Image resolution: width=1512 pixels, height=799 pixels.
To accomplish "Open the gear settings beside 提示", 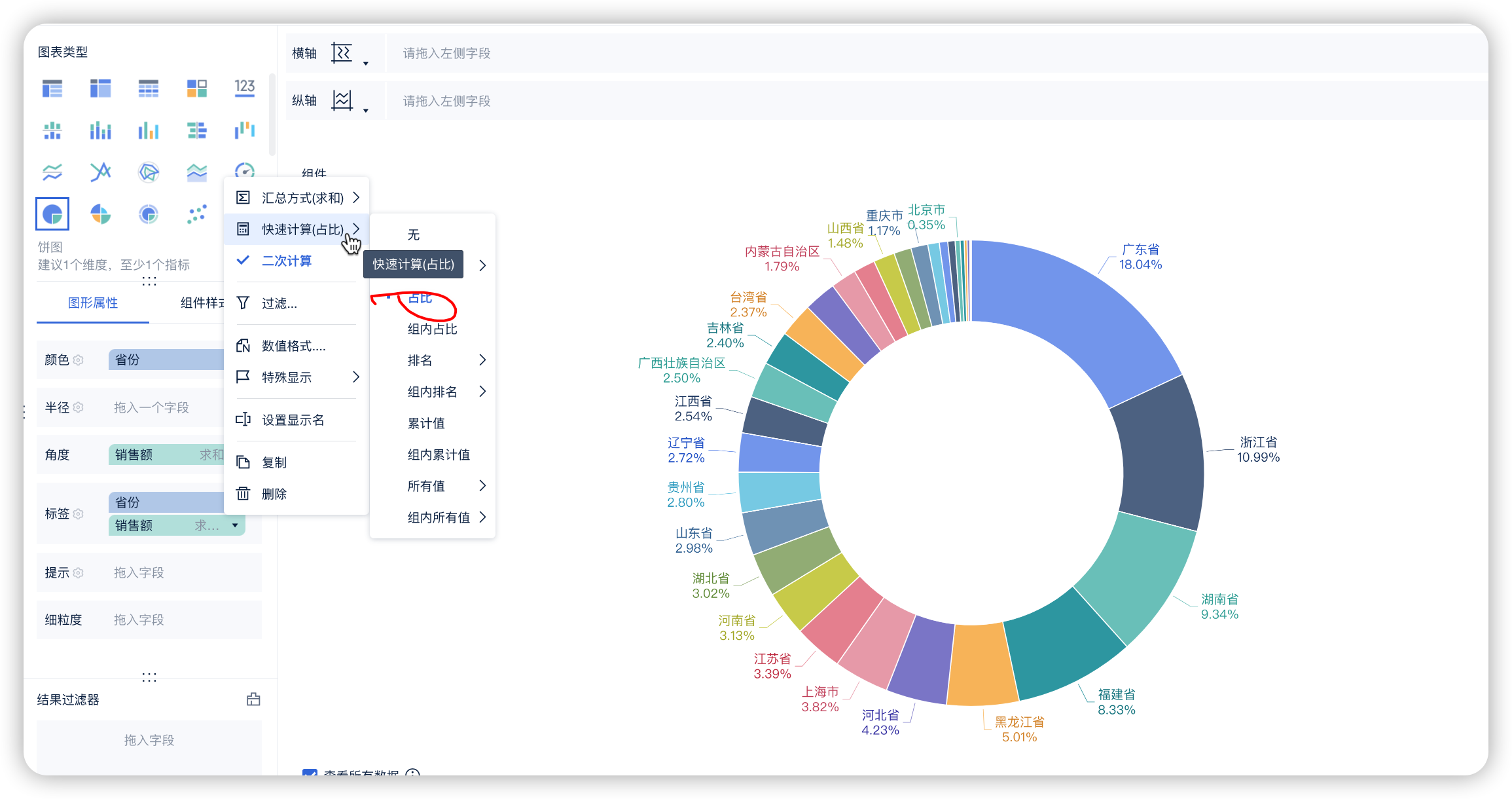I will point(79,573).
